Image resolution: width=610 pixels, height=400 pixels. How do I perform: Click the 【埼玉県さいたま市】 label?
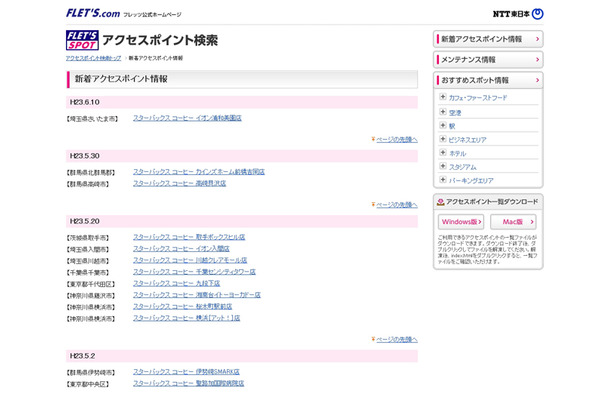[92, 119]
